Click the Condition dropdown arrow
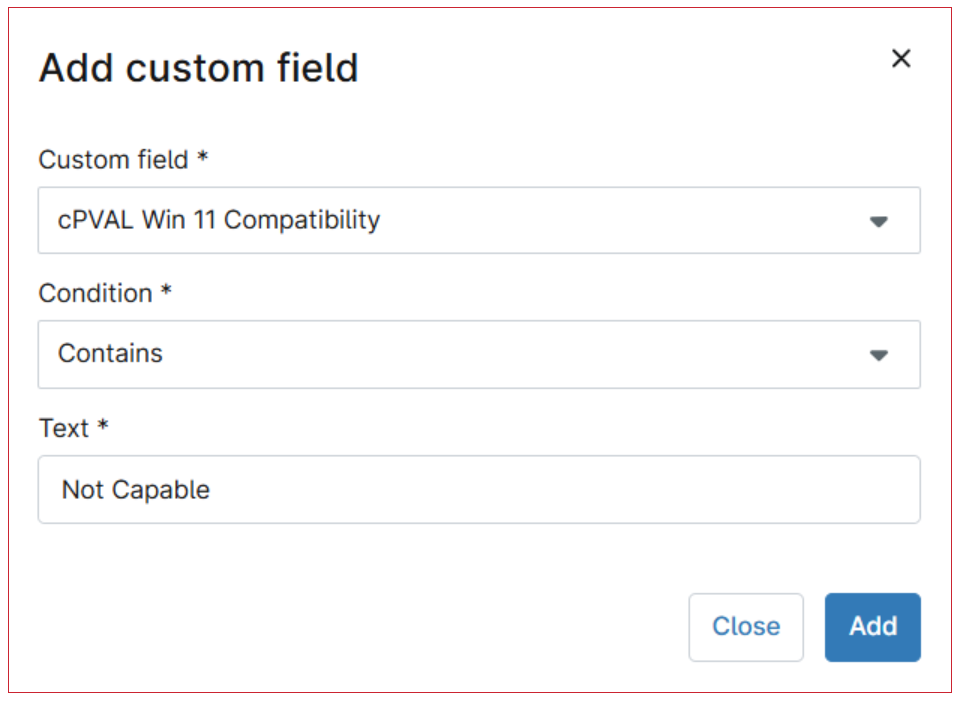Viewport: 960px width, 703px height. click(x=879, y=355)
